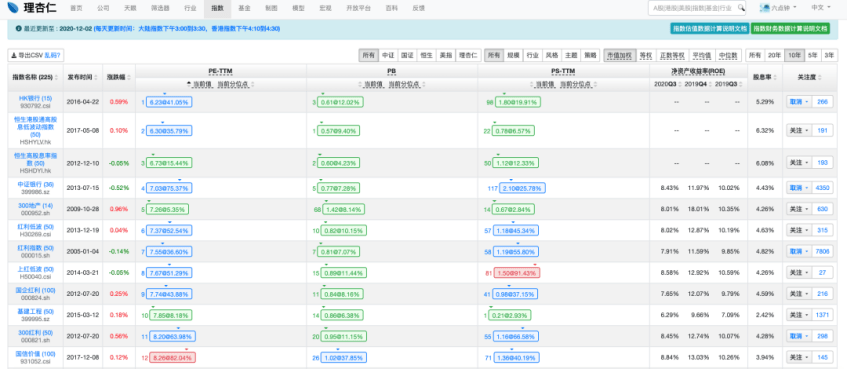Open 关注 dropdown in 基建工程 row
Image resolution: width=847 pixels, height=369 pixels.
[799, 314]
